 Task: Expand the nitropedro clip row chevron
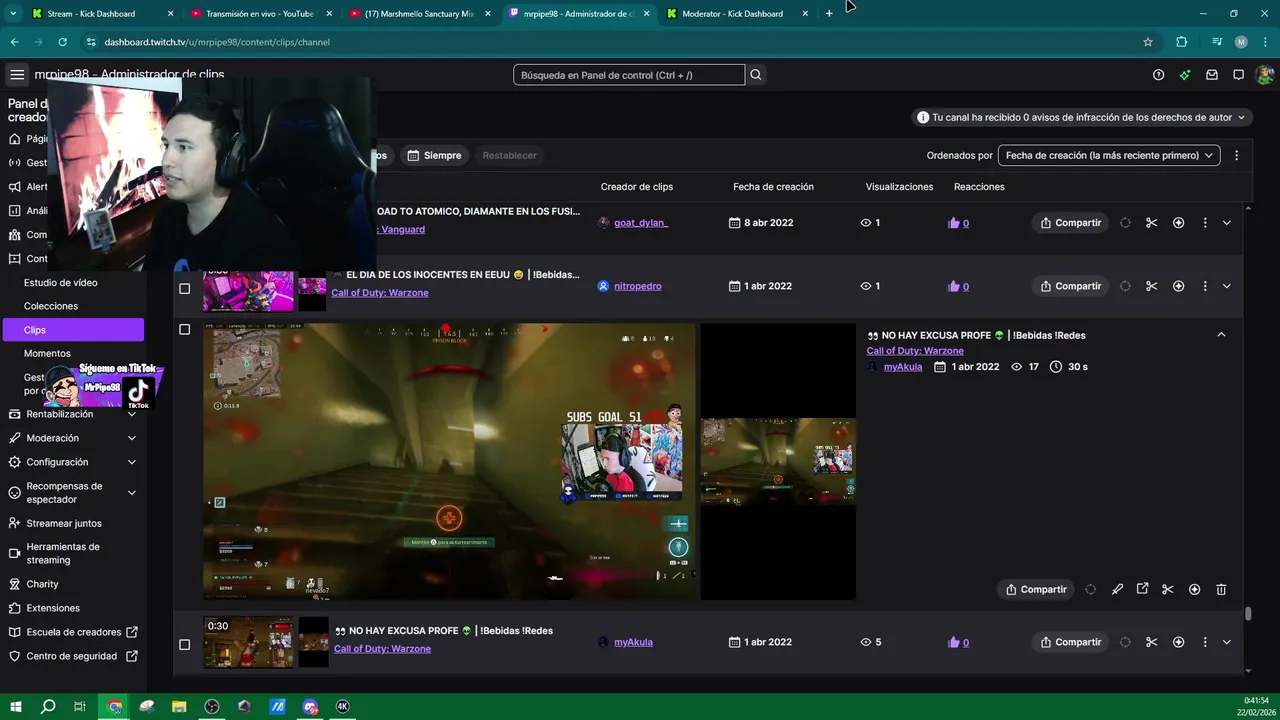(1227, 286)
